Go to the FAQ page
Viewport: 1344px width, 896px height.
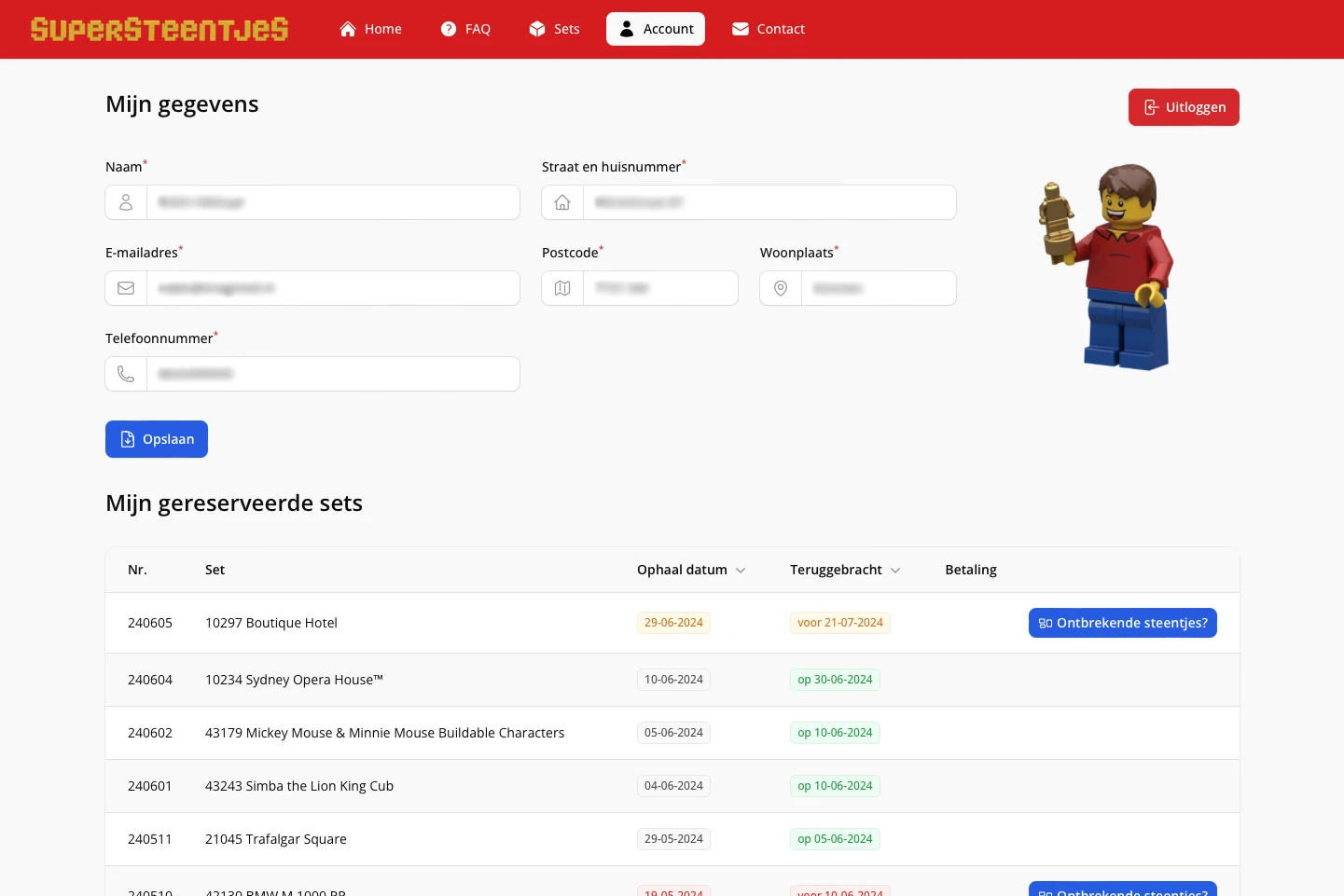click(x=465, y=29)
